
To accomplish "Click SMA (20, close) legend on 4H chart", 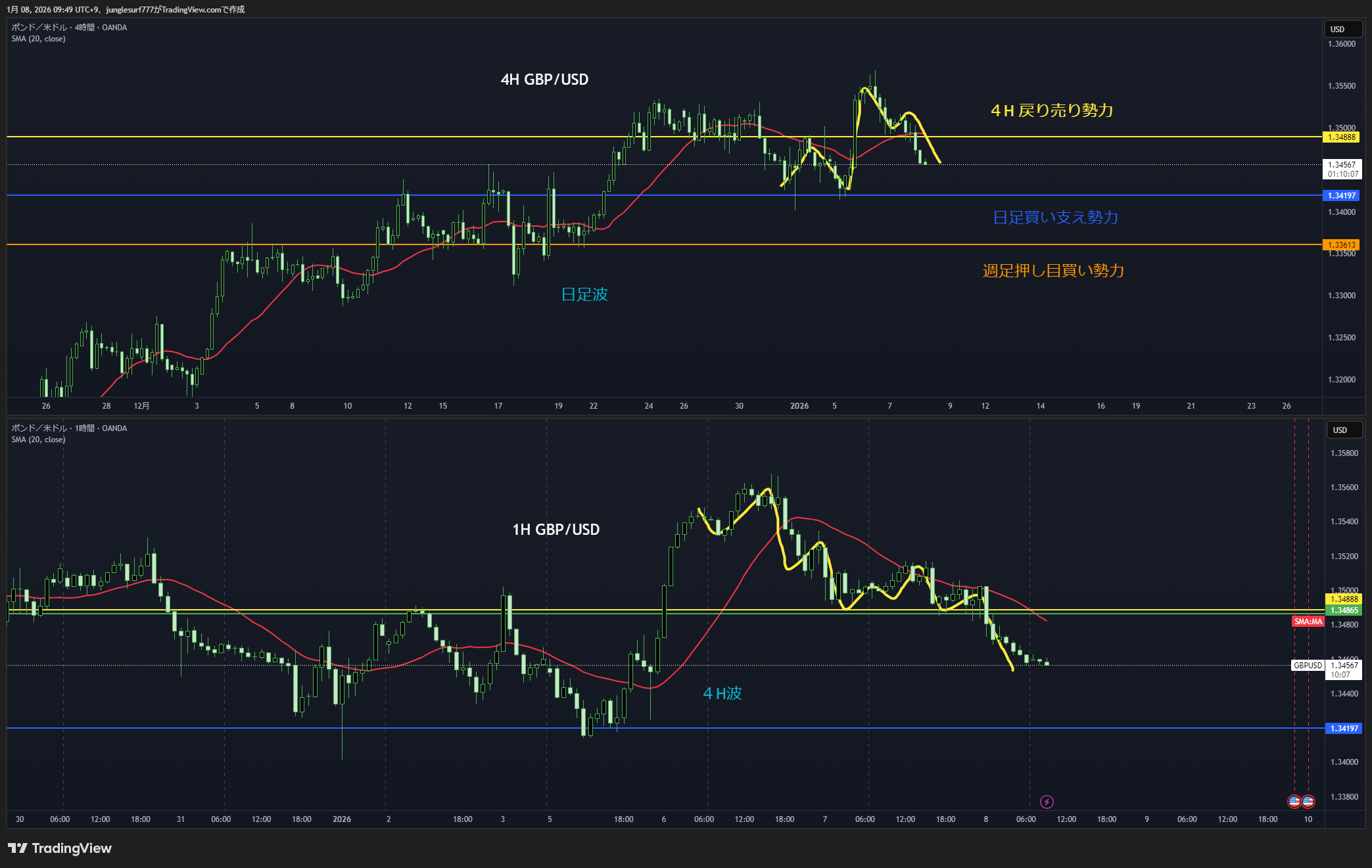I will [38, 39].
